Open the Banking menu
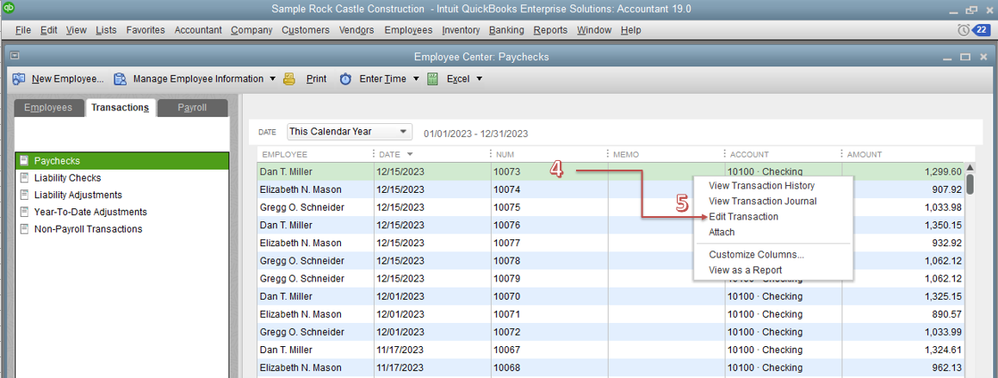 click(507, 30)
